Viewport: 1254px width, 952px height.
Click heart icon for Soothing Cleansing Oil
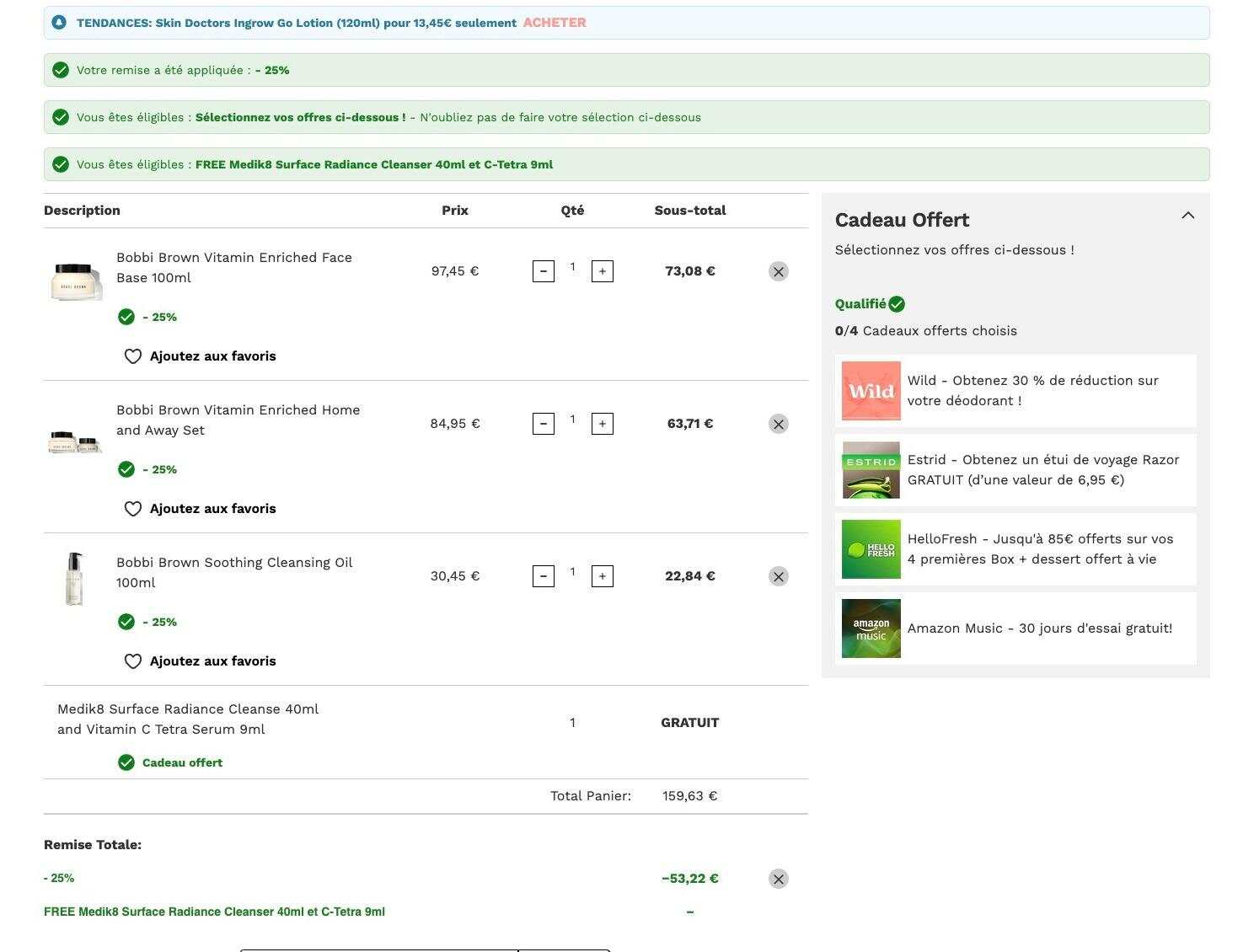pos(133,661)
